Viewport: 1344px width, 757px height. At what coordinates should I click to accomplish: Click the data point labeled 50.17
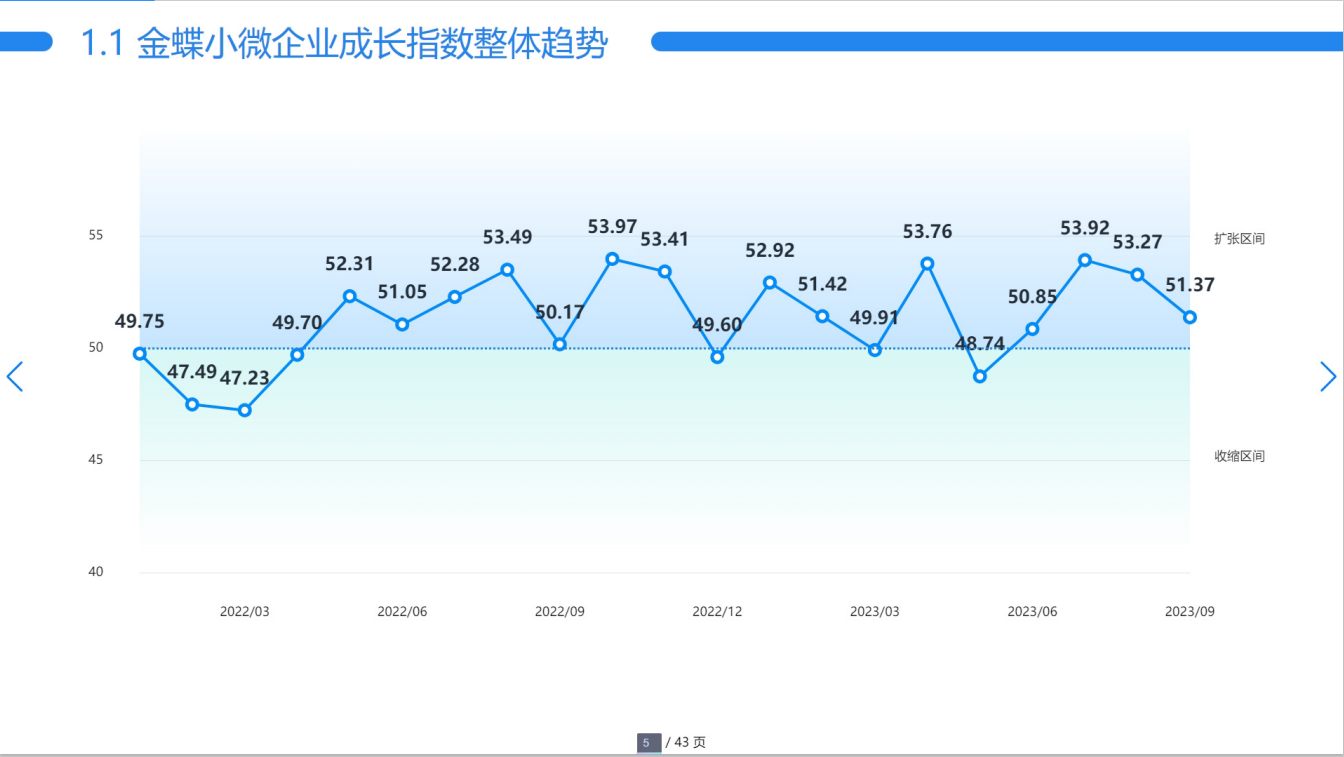point(560,344)
